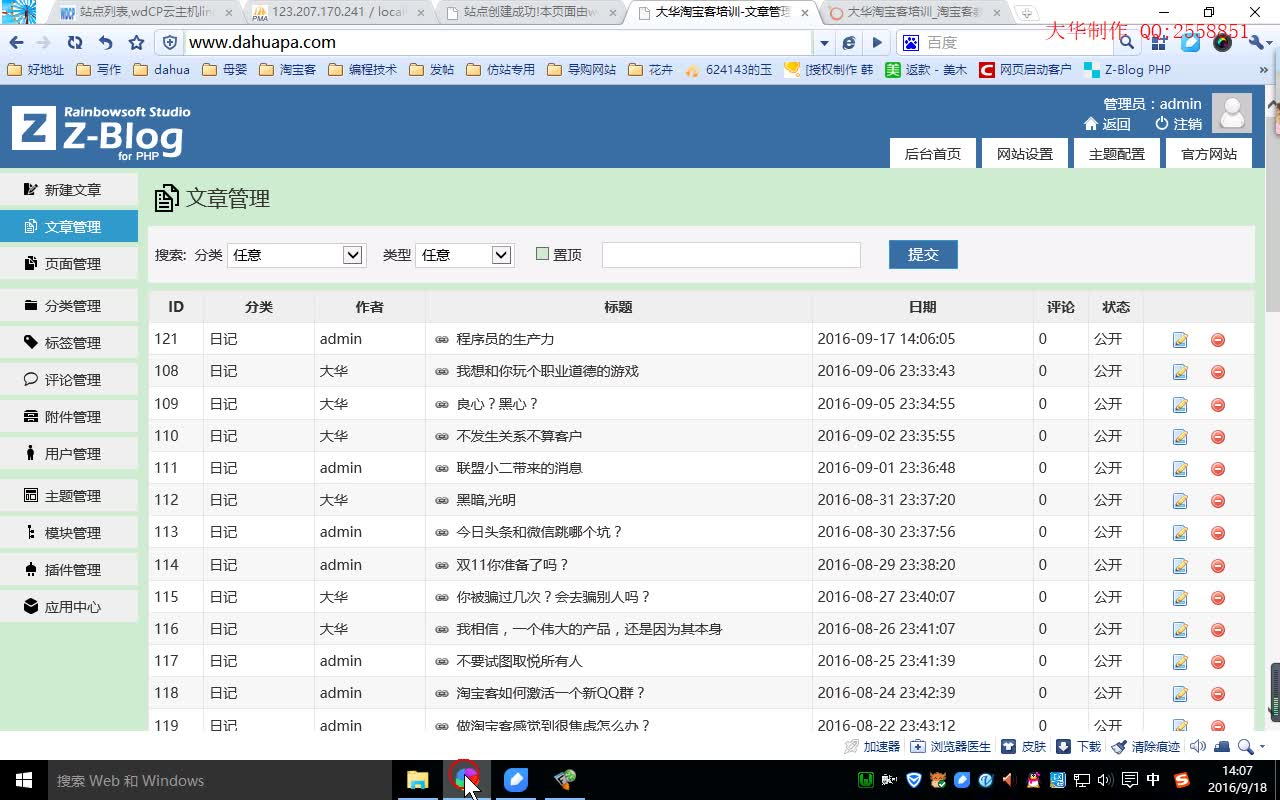The image size is (1280, 800).
Task: Click the 提交 search button
Action: tap(923, 254)
